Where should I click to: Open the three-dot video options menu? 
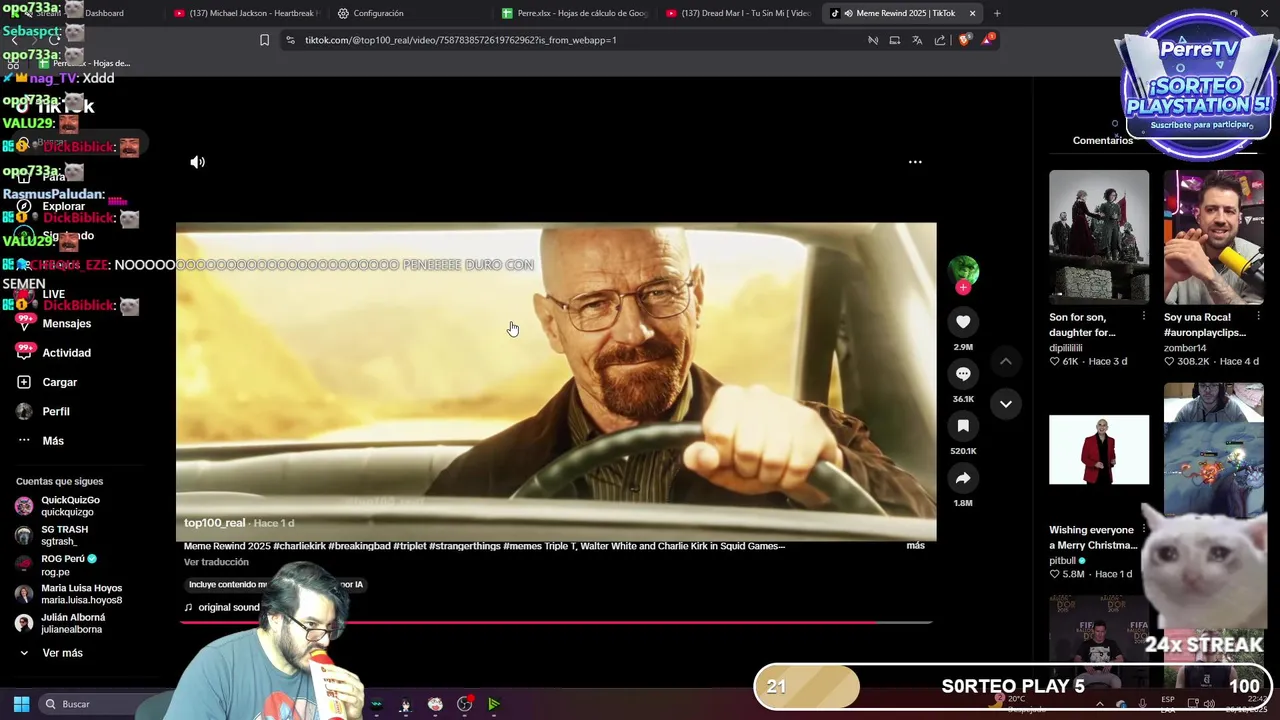pyautogui.click(x=915, y=162)
